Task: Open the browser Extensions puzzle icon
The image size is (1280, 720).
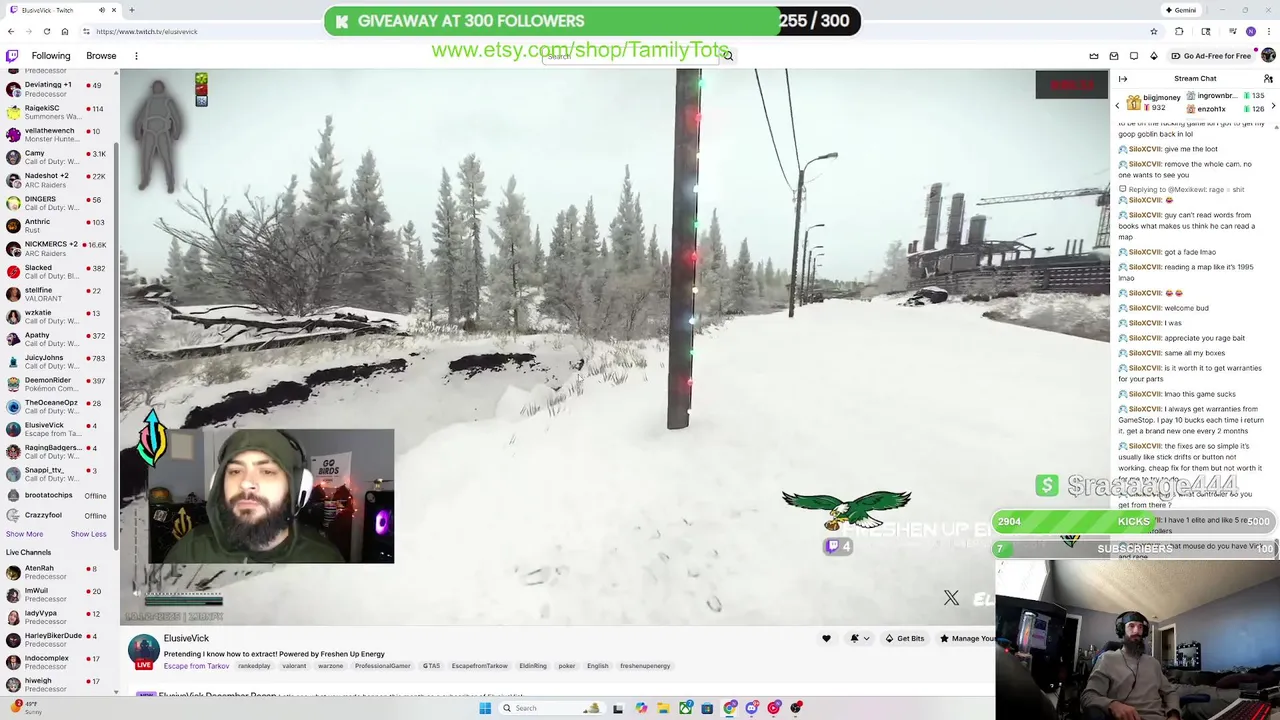Action: 1179,32
